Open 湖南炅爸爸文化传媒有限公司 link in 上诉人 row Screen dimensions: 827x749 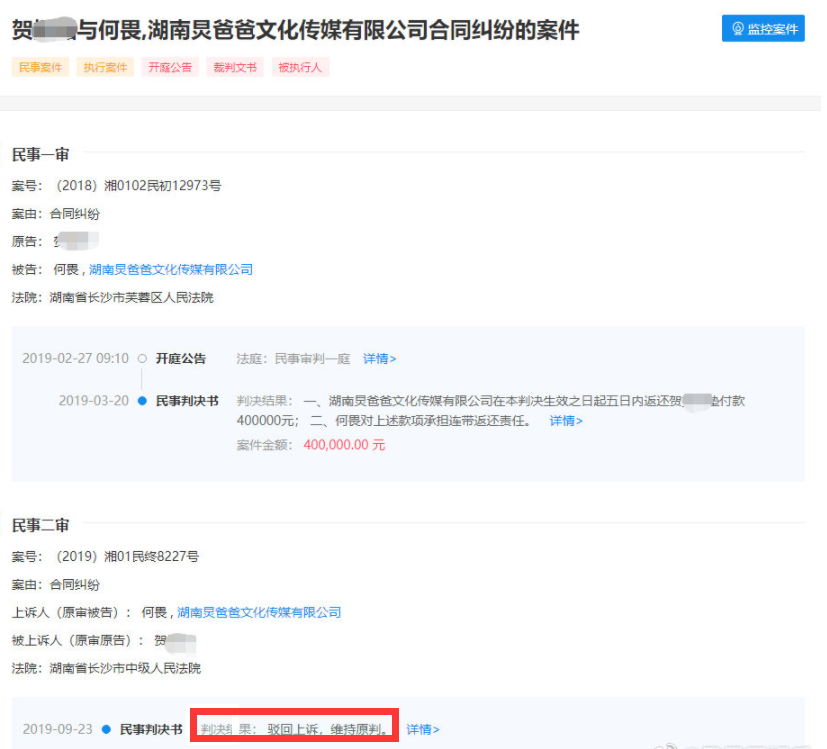tap(259, 612)
